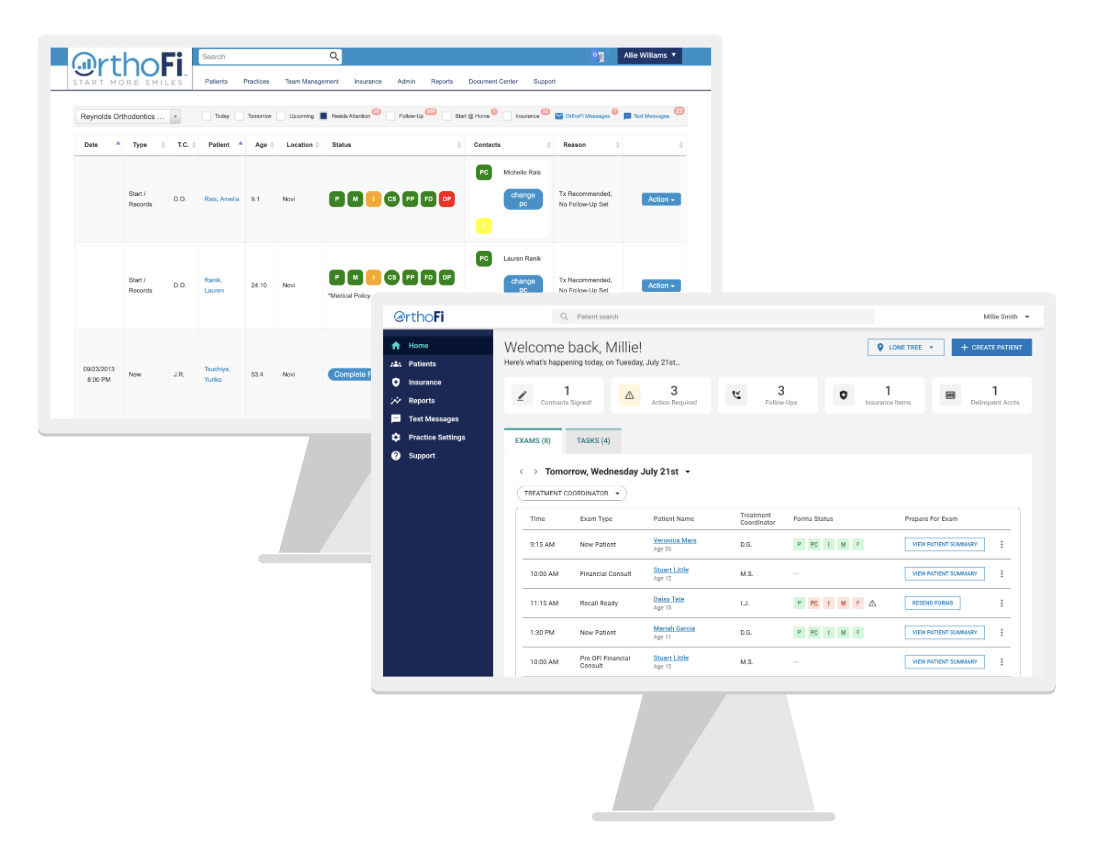Click the OrthoFi logo in the front window
This screenshot has width=1098, height=850.
[419, 316]
